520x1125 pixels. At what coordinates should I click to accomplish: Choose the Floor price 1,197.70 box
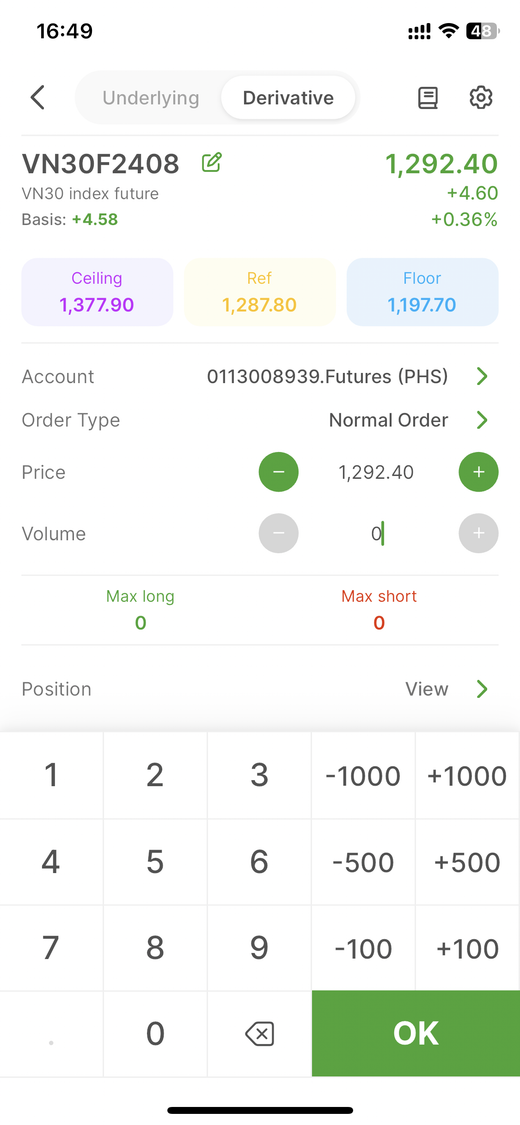pos(422,292)
